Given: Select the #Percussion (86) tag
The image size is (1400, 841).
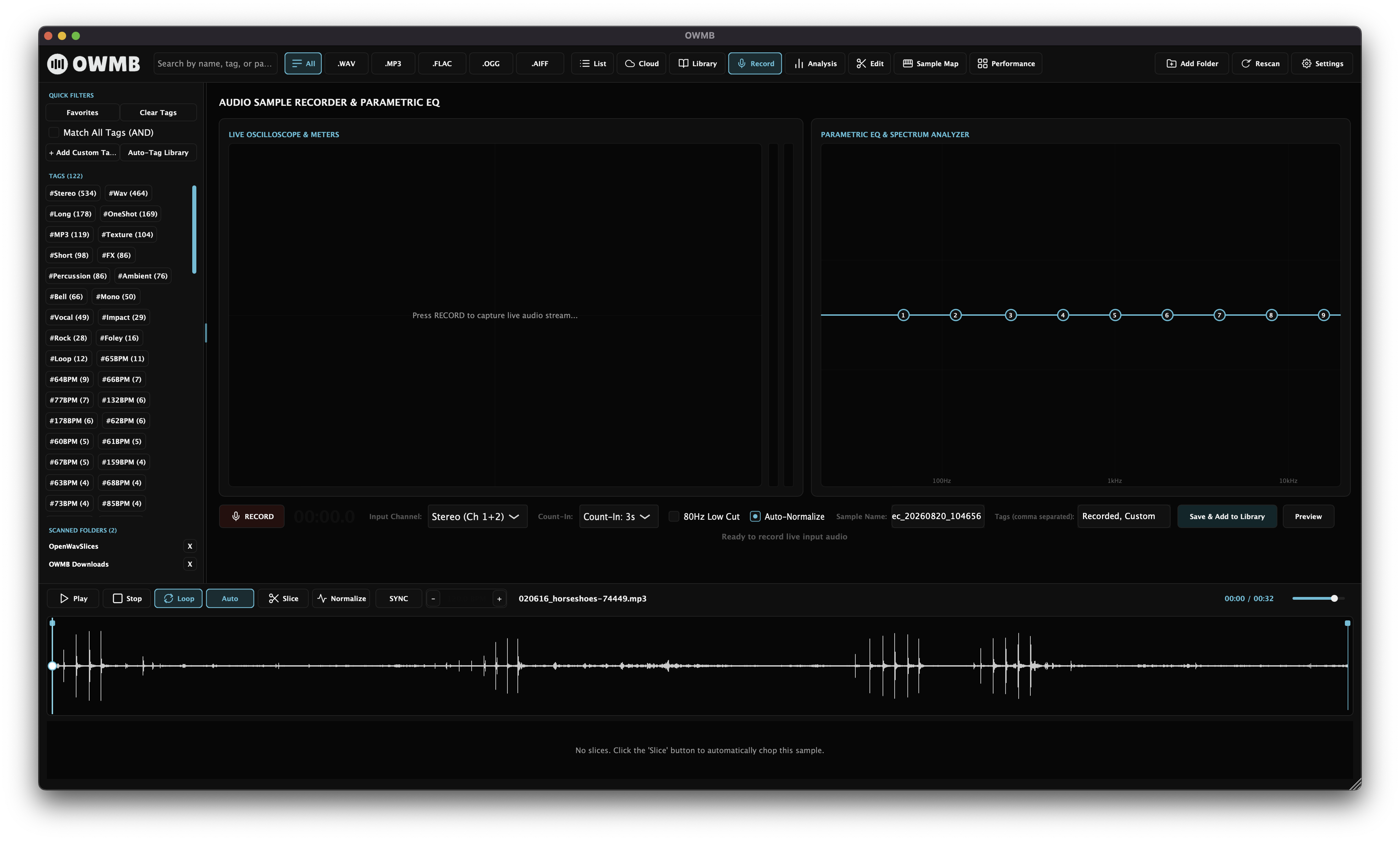Looking at the screenshot, I should (x=78, y=276).
